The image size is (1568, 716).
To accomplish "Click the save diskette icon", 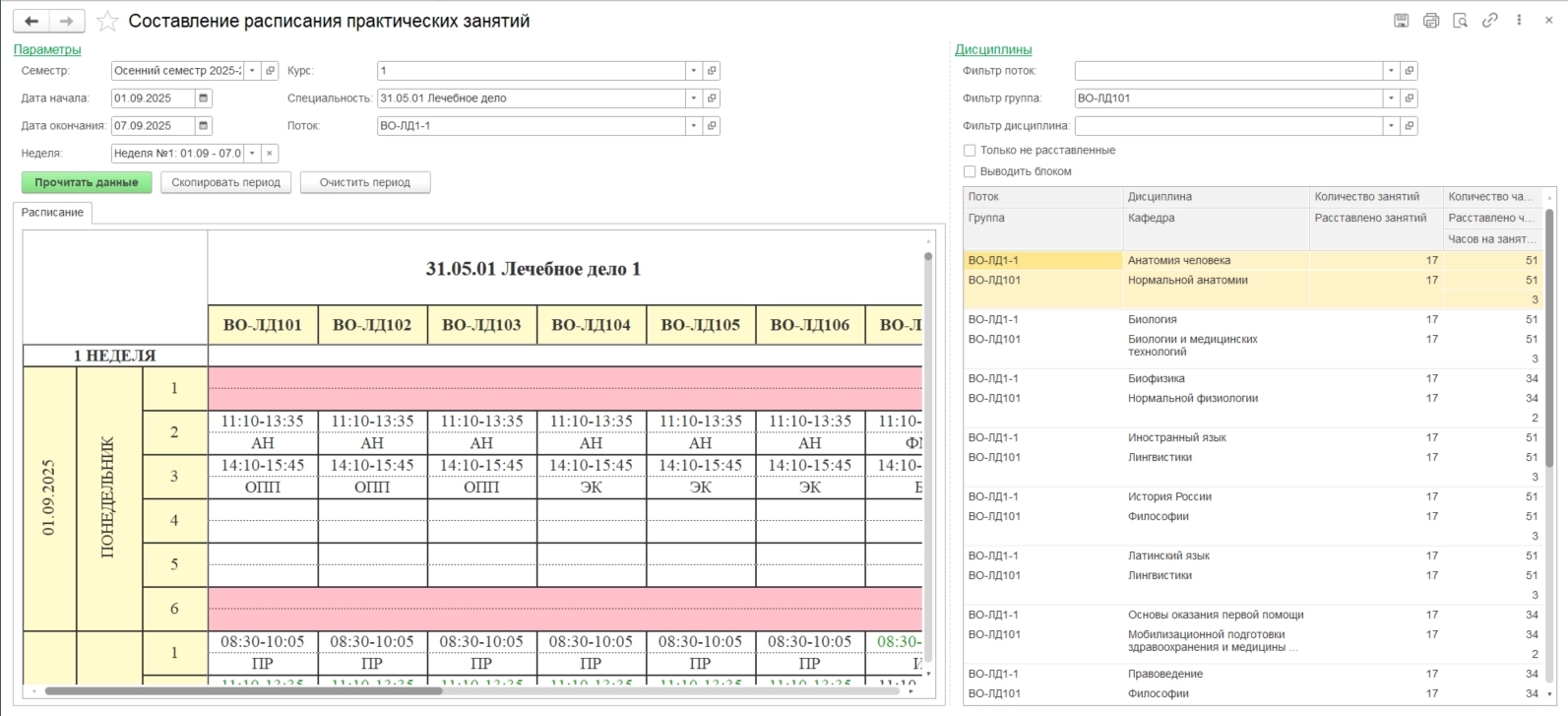I will pos(1402,21).
